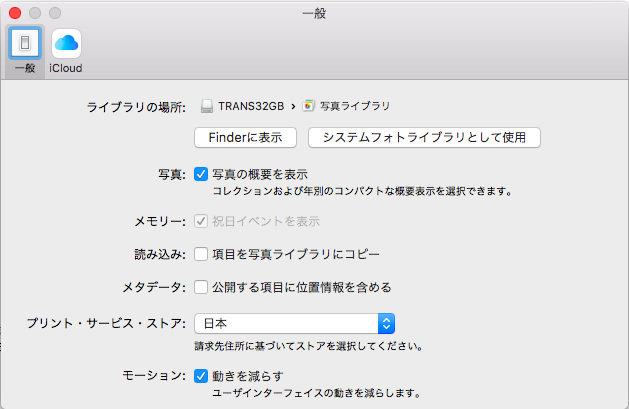
Task: Select the 一般 (General) preferences tab icon
Action: click(x=25, y=43)
